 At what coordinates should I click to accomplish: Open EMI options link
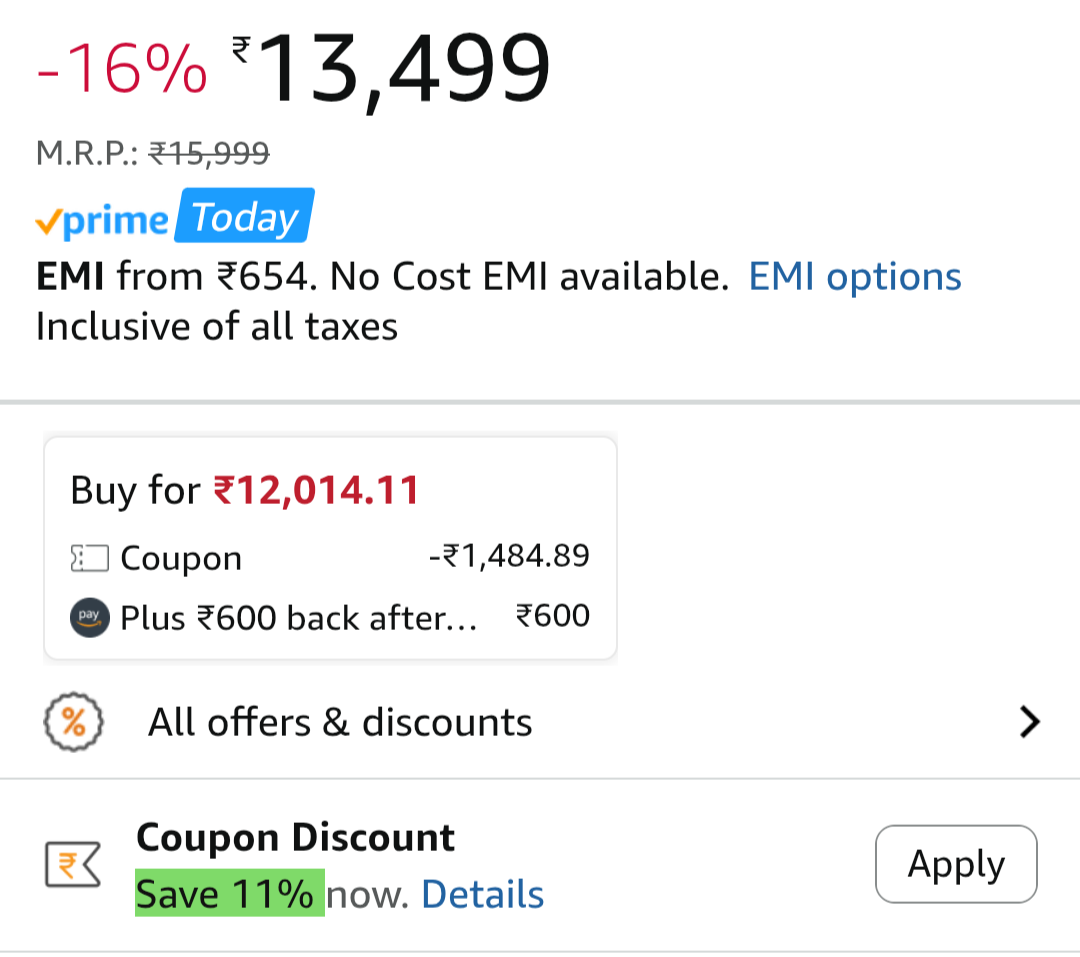[855, 277]
